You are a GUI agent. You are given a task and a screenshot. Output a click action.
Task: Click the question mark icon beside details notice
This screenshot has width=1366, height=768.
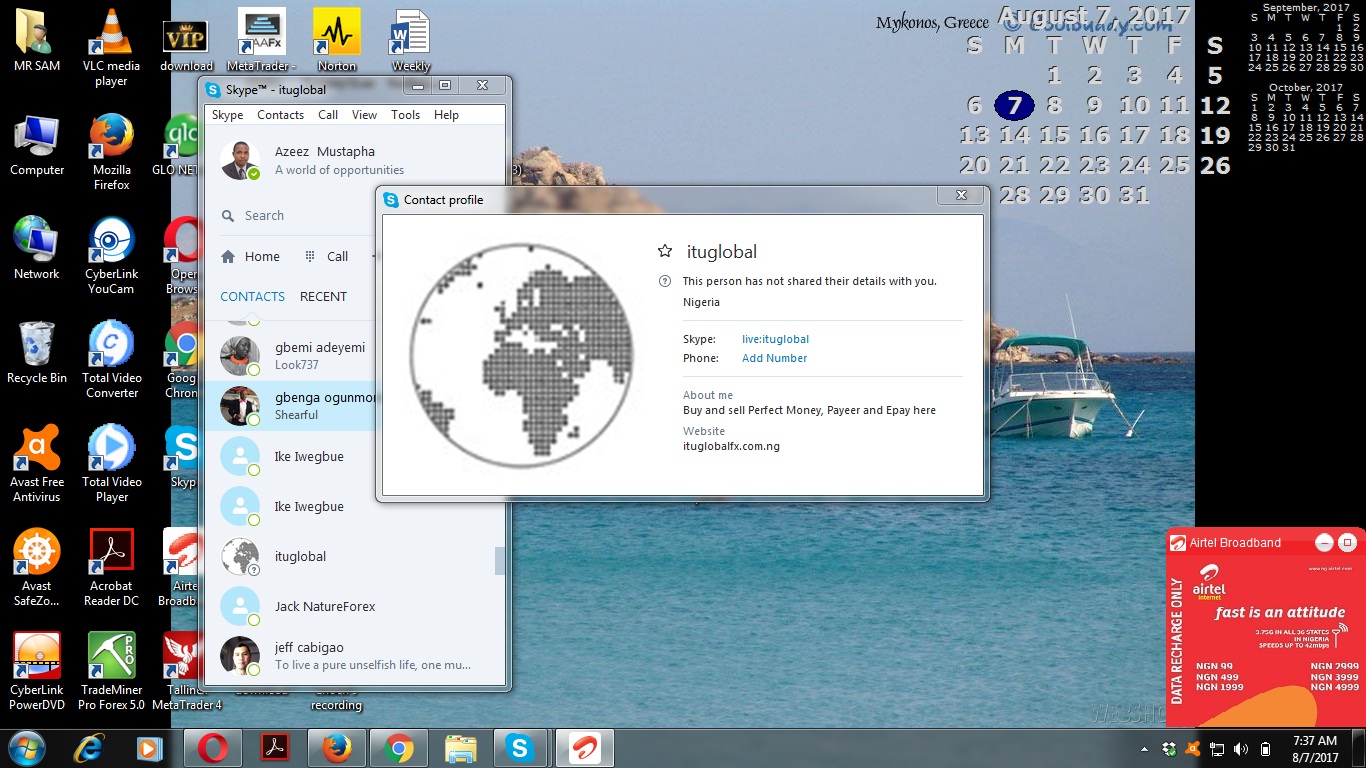click(x=665, y=281)
